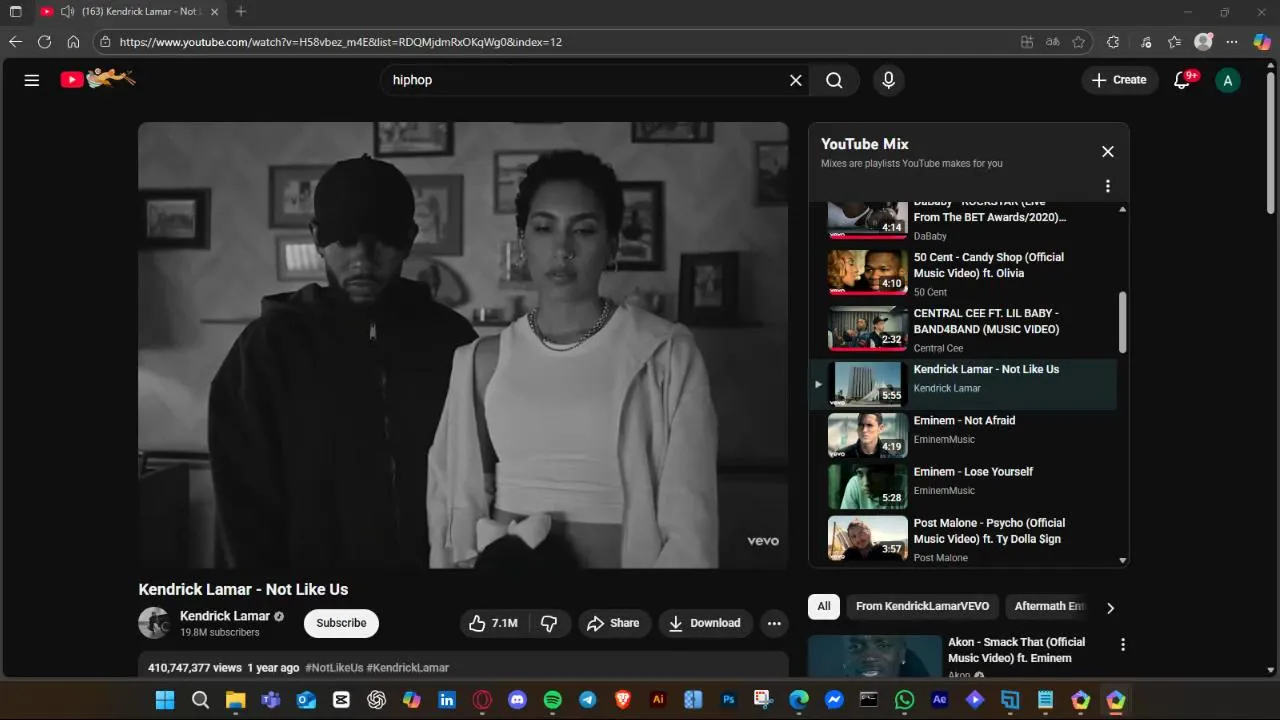Open Copilot in Edge sidebar
The height and width of the screenshot is (720, 1280).
click(x=1262, y=42)
